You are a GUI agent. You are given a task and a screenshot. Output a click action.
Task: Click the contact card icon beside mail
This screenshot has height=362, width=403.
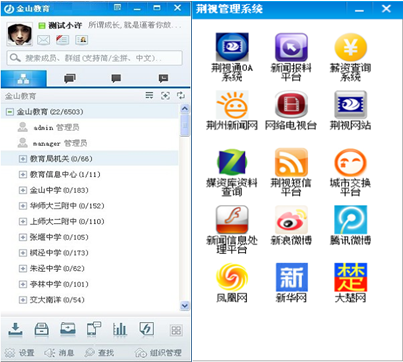tap(62, 40)
